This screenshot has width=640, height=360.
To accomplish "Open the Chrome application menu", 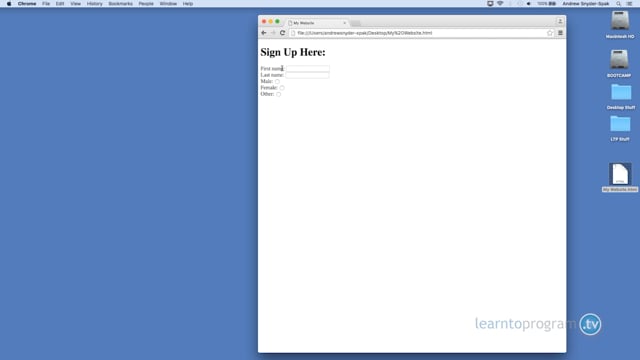I will tap(27, 4).
